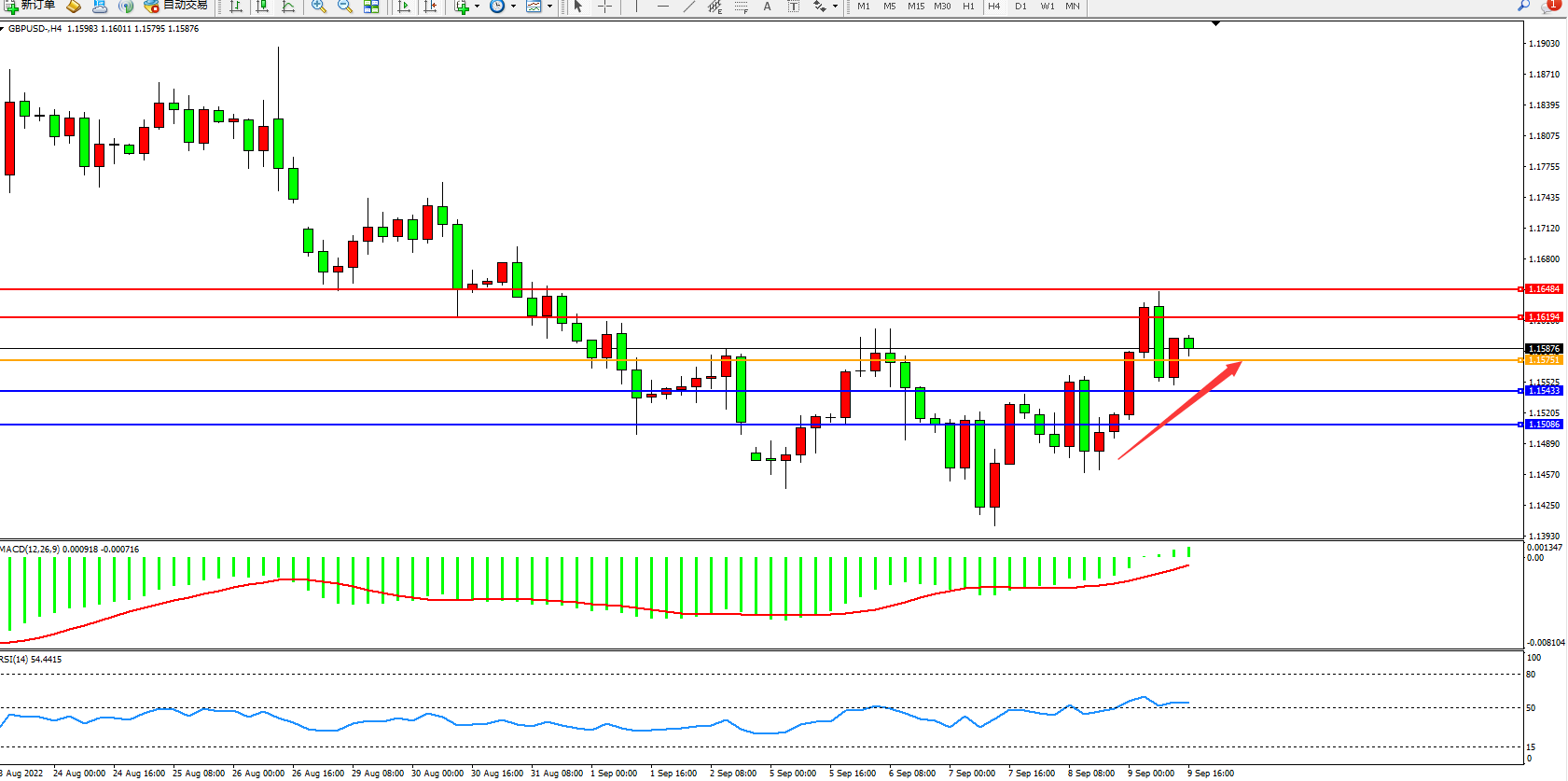Tile chart windows with the grid icon
The width and height of the screenshot is (1568, 781).
(x=371, y=7)
